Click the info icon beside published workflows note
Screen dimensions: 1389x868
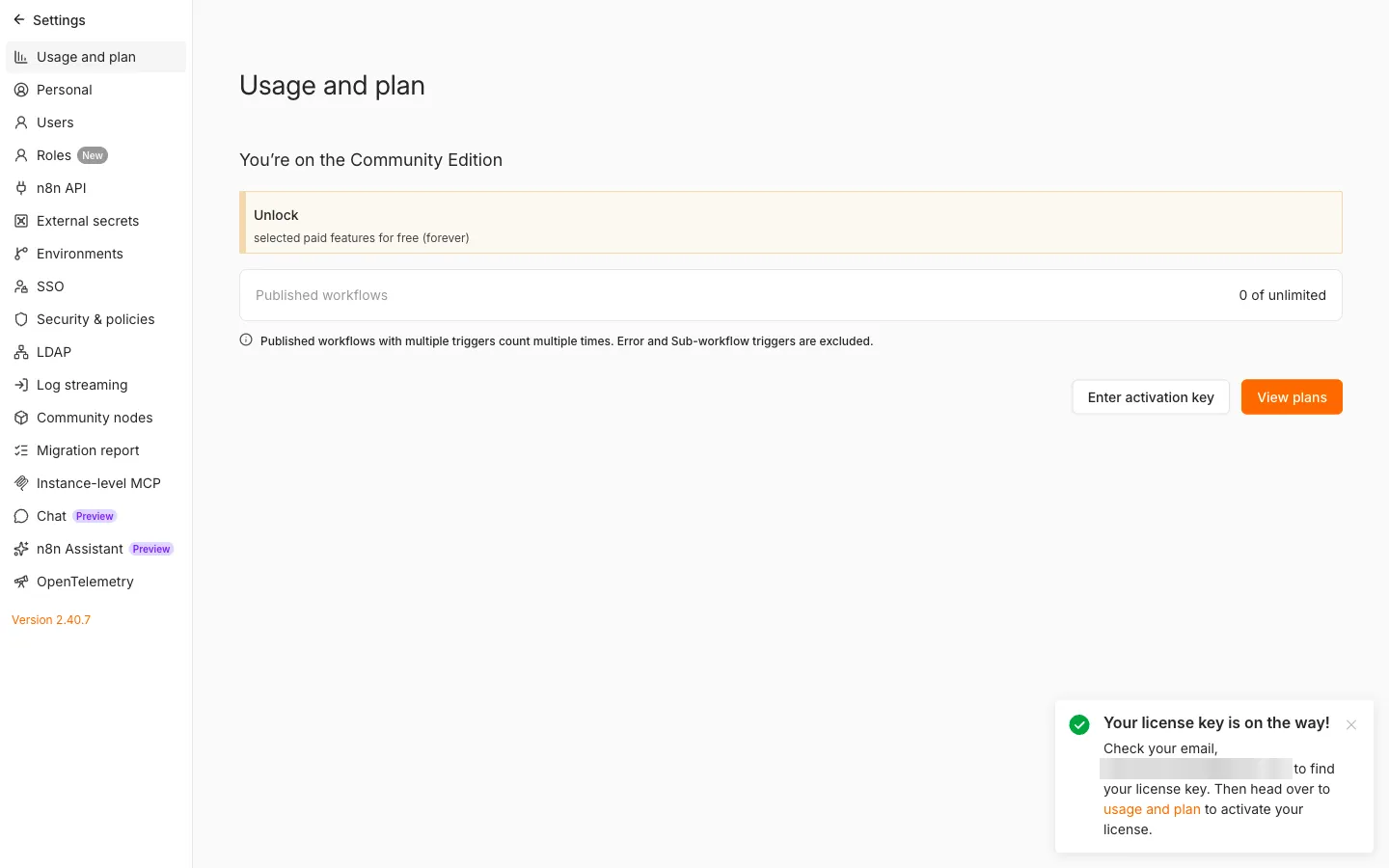point(246,339)
